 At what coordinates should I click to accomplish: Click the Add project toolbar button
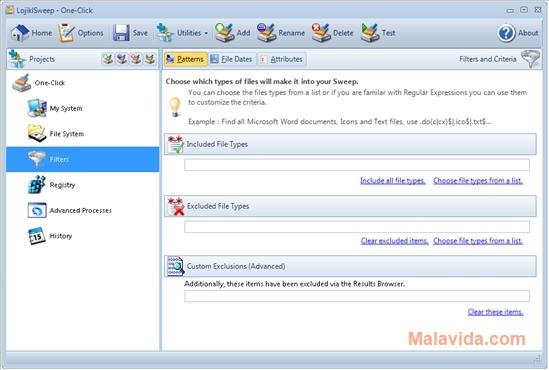point(233,33)
